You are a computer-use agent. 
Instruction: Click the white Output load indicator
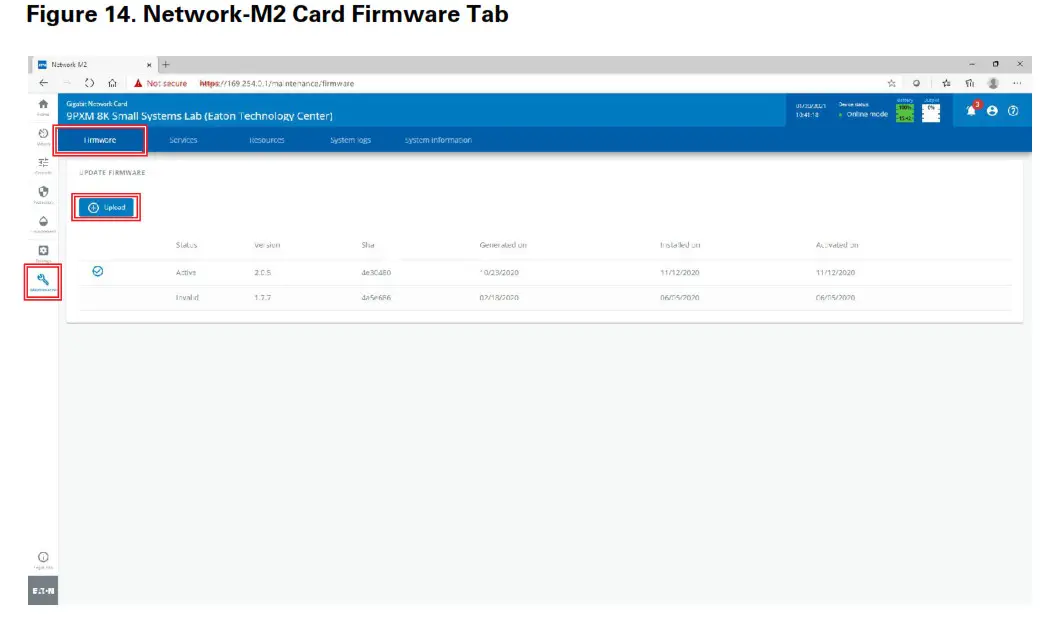coord(931,111)
